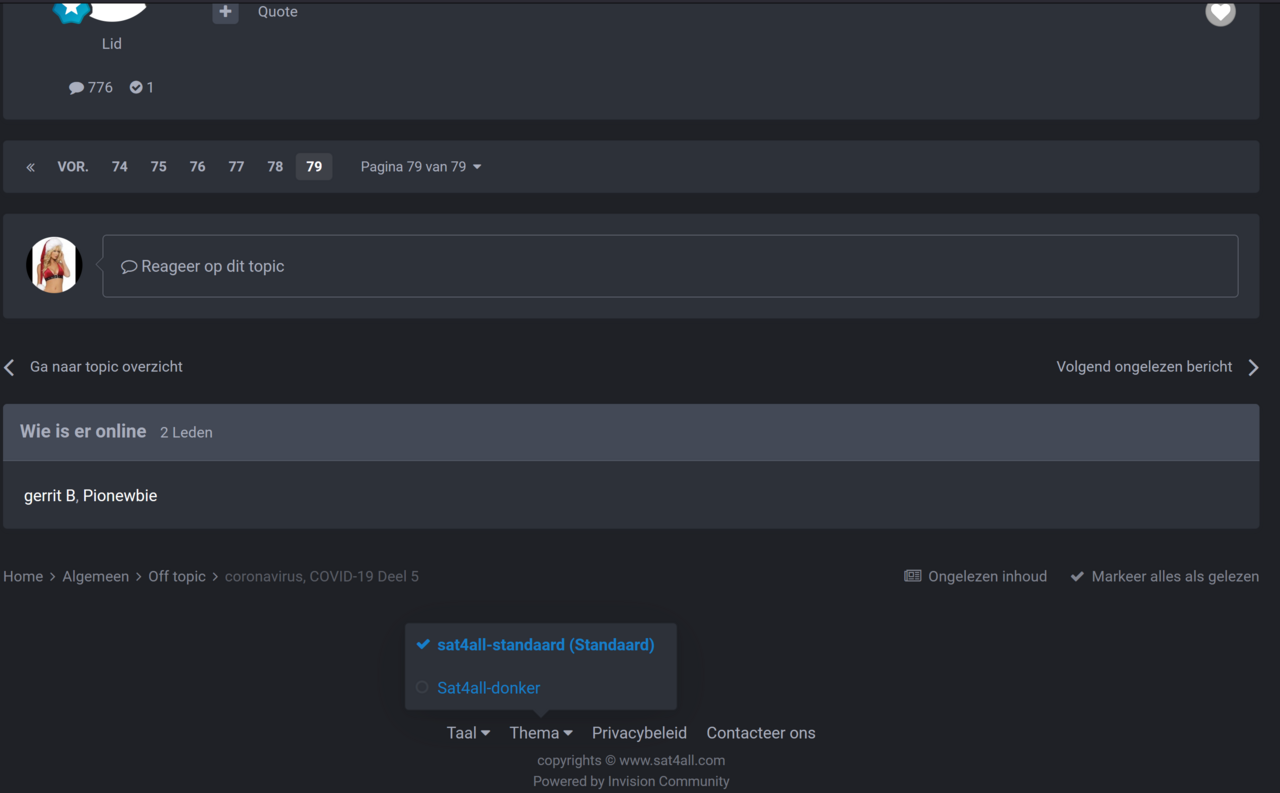Open the Off topic breadcrumb link
The width and height of the screenshot is (1280, 793).
(177, 576)
